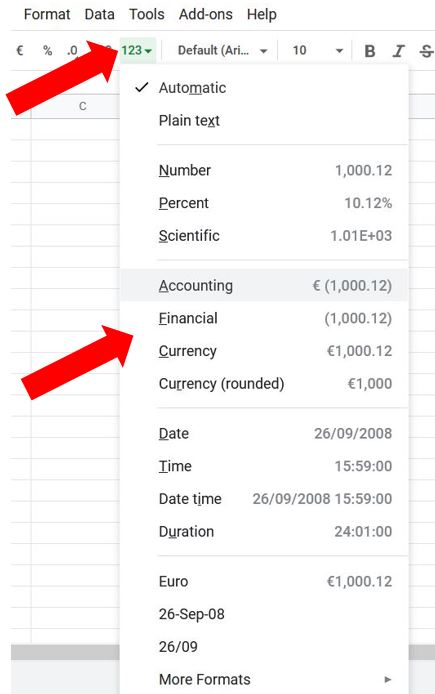
Task: Select column C header
Action: pos(82,106)
